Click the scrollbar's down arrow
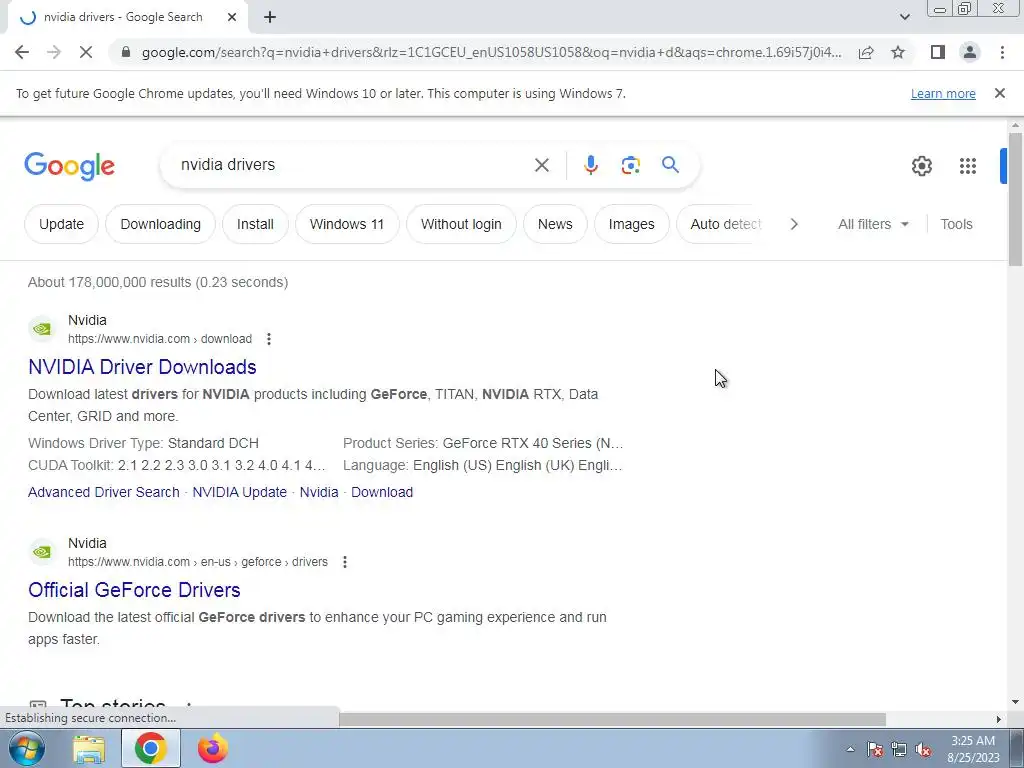This screenshot has height=768, width=1024. [1015, 703]
